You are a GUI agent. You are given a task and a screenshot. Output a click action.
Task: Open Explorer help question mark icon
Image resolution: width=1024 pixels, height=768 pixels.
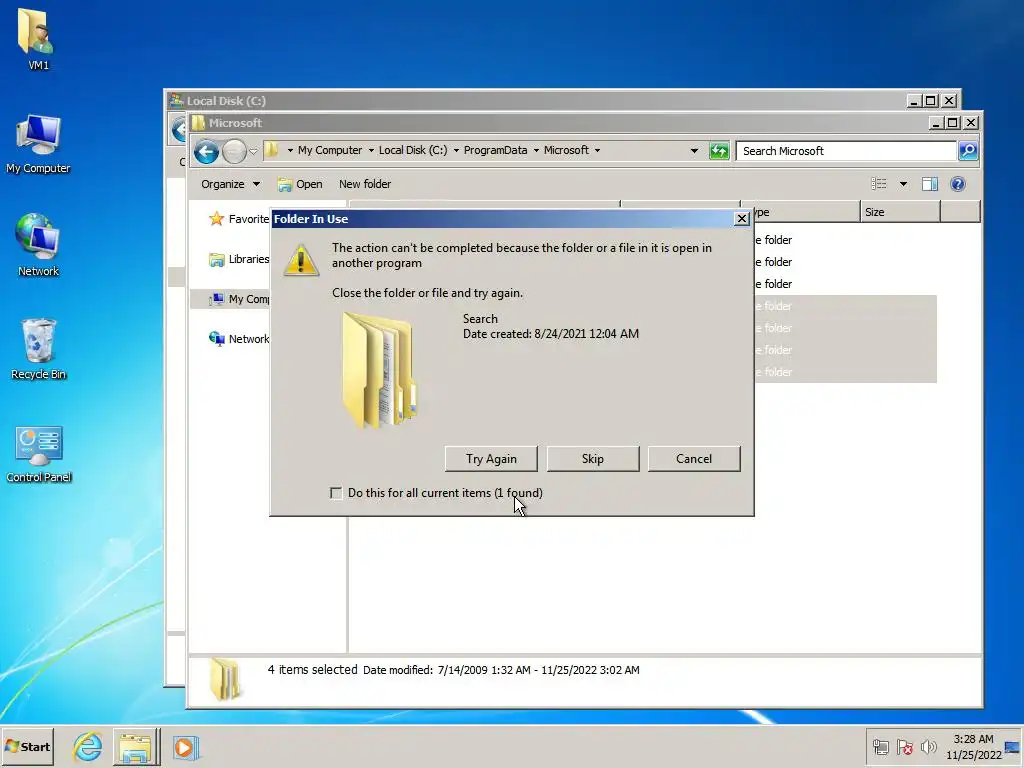(x=958, y=184)
